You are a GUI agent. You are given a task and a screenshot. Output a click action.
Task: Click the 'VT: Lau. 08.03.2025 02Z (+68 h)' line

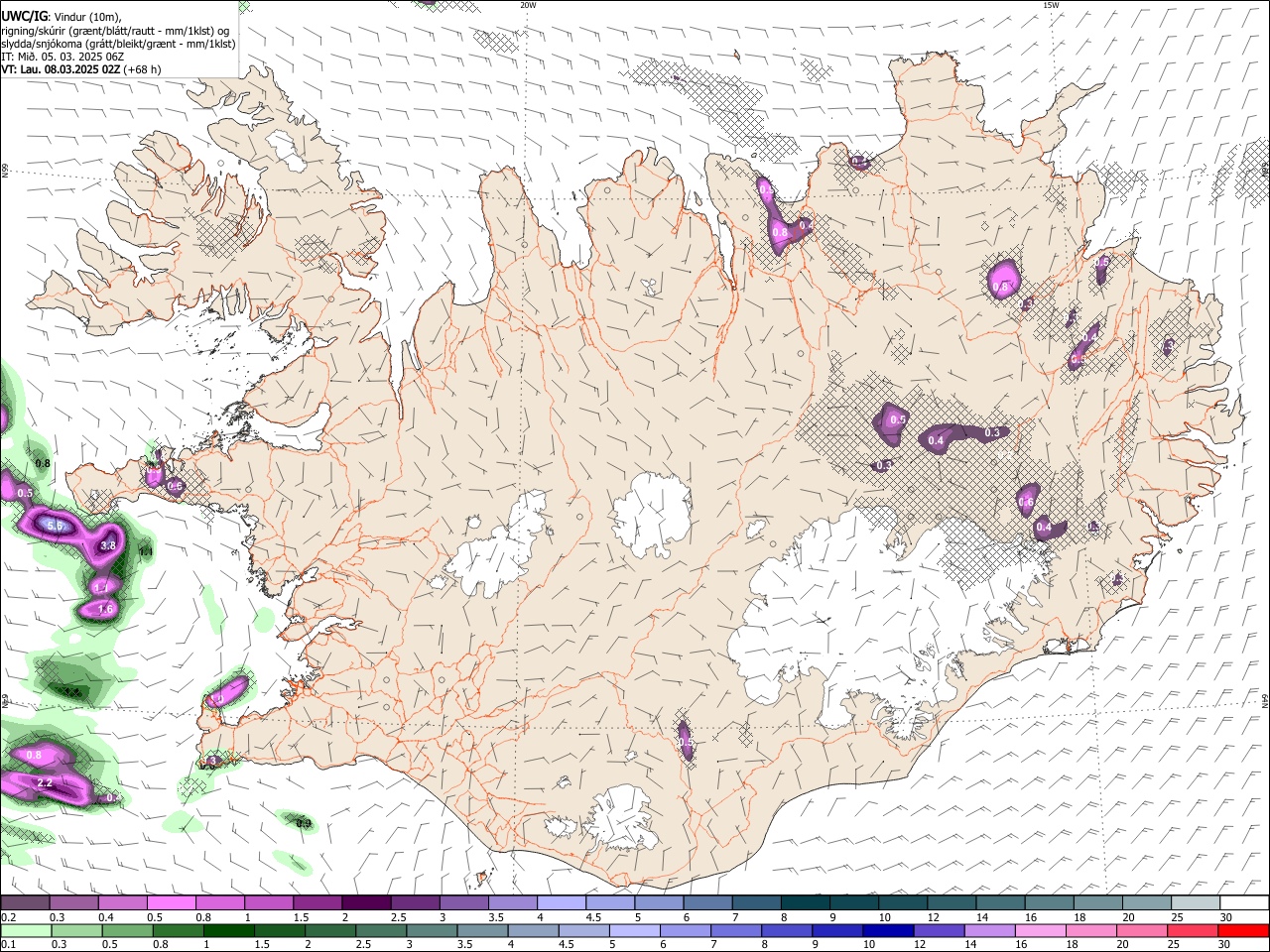80,69
